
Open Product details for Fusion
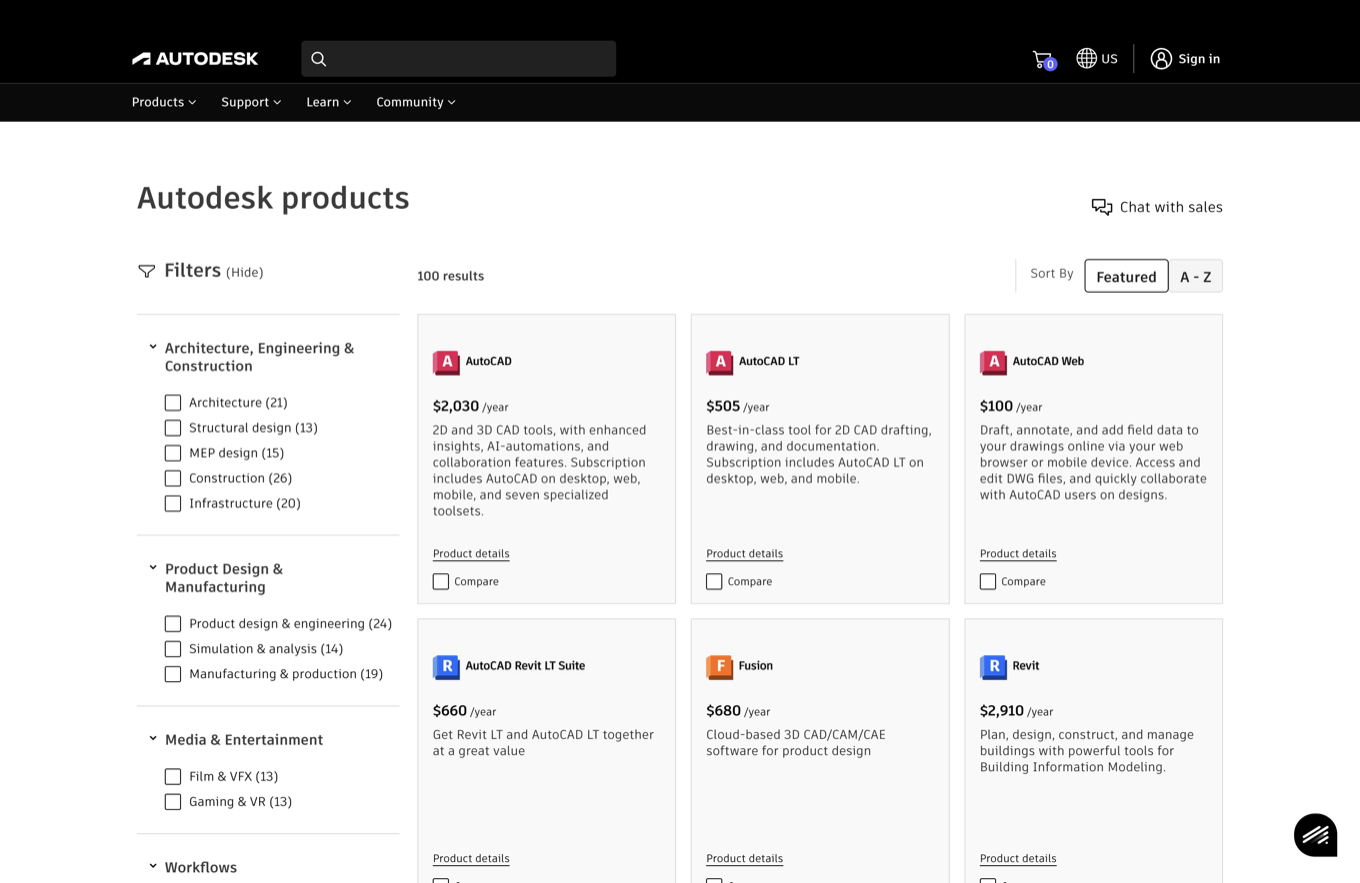pos(745,859)
